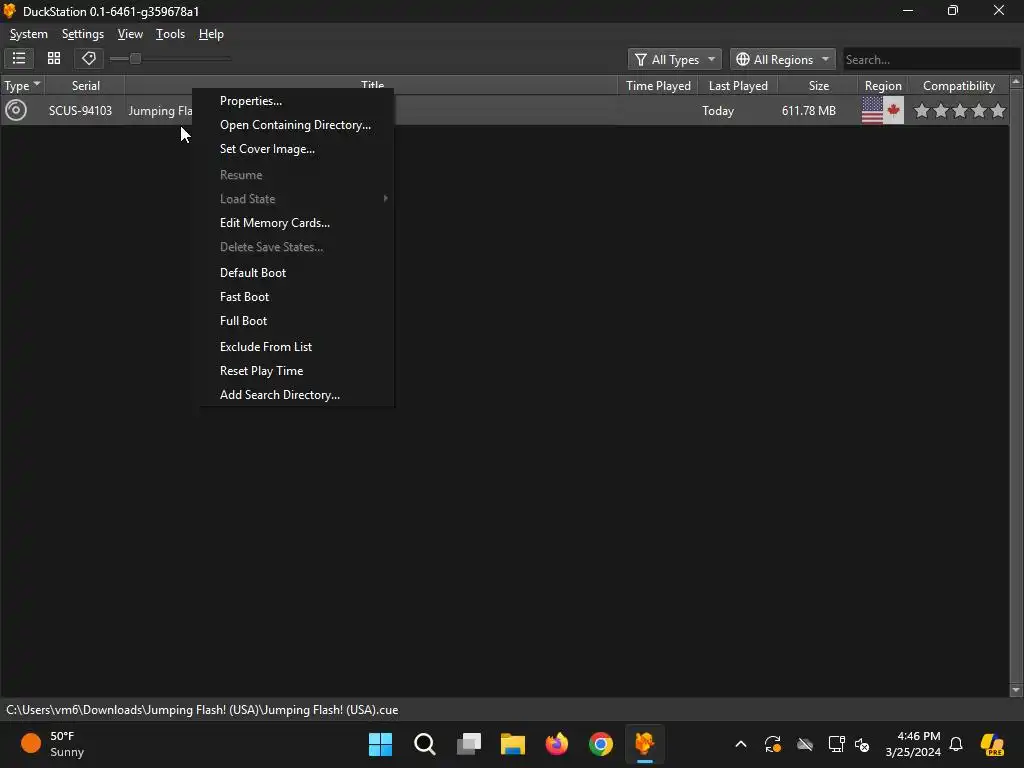The image size is (1024, 768).
Task: Open the All Regions filter dropdown
Action: click(x=782, y=59)
